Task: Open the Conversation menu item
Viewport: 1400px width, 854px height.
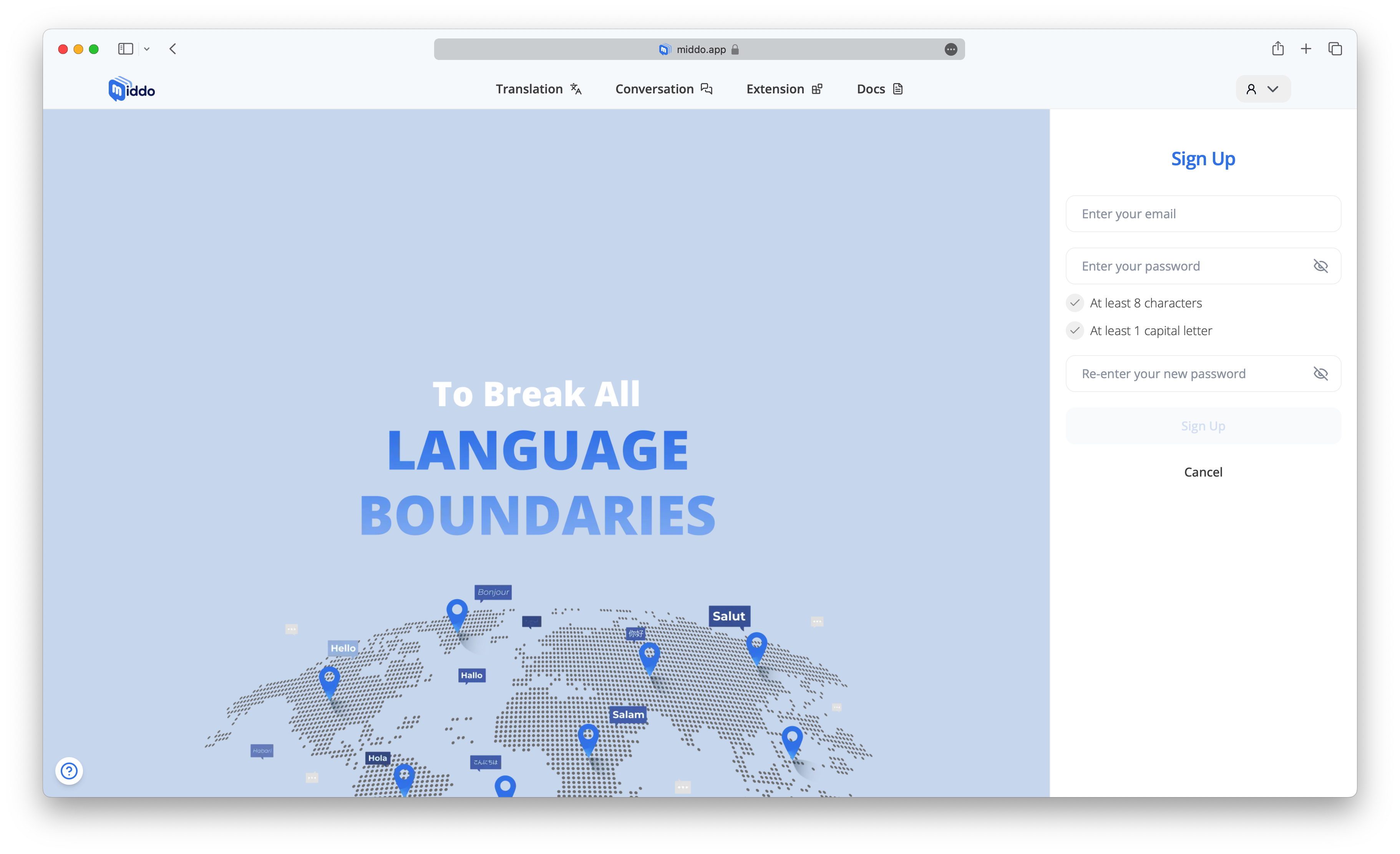Action: point(663,89)
